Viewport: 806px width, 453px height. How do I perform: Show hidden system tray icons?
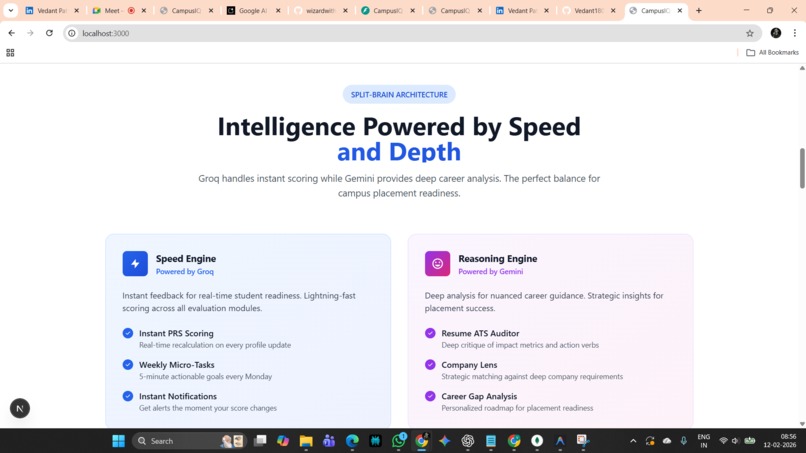pyautogui.click(x=633, y=441)
